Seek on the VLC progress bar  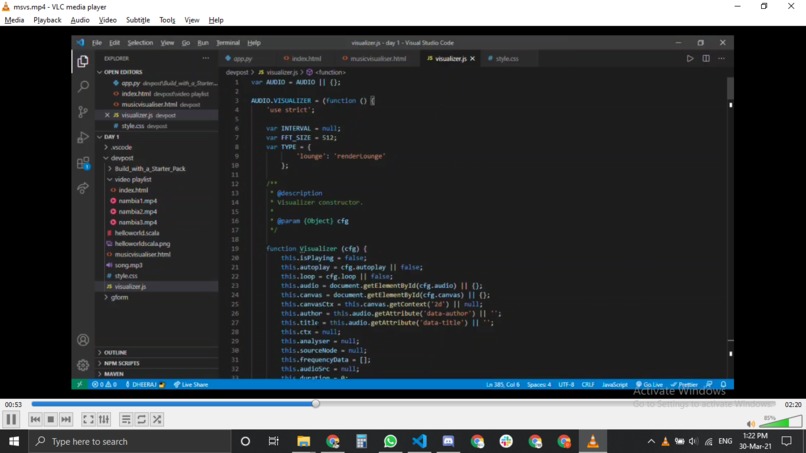coord(403,404)
